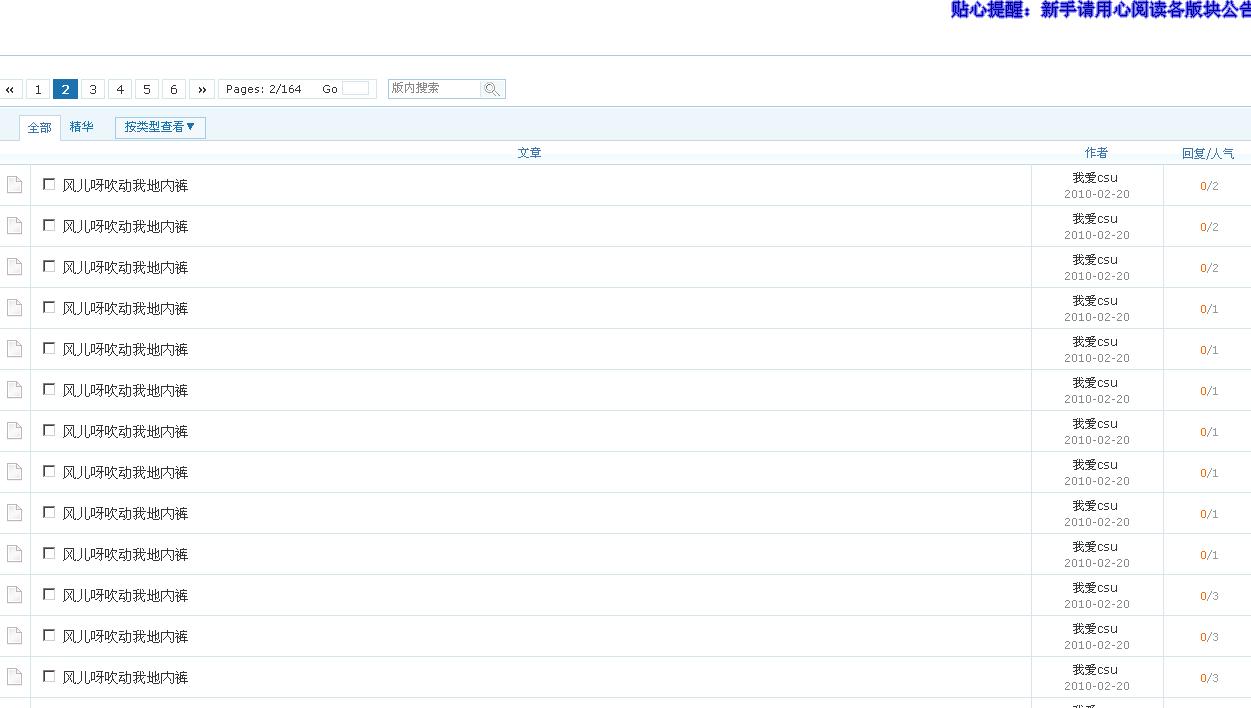Click the magnifier search icon
The image size is (1251, 708).
[x=491, y=89]
